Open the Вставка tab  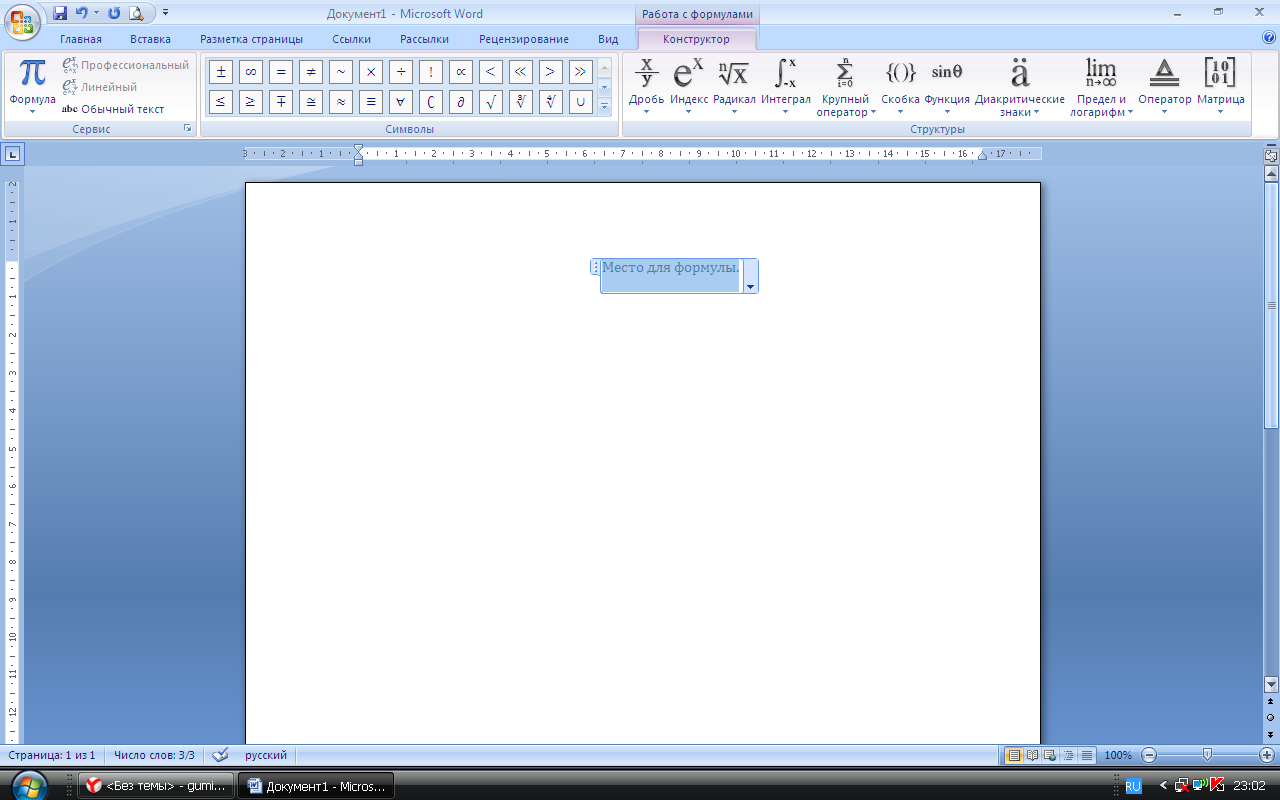(150, 39)
